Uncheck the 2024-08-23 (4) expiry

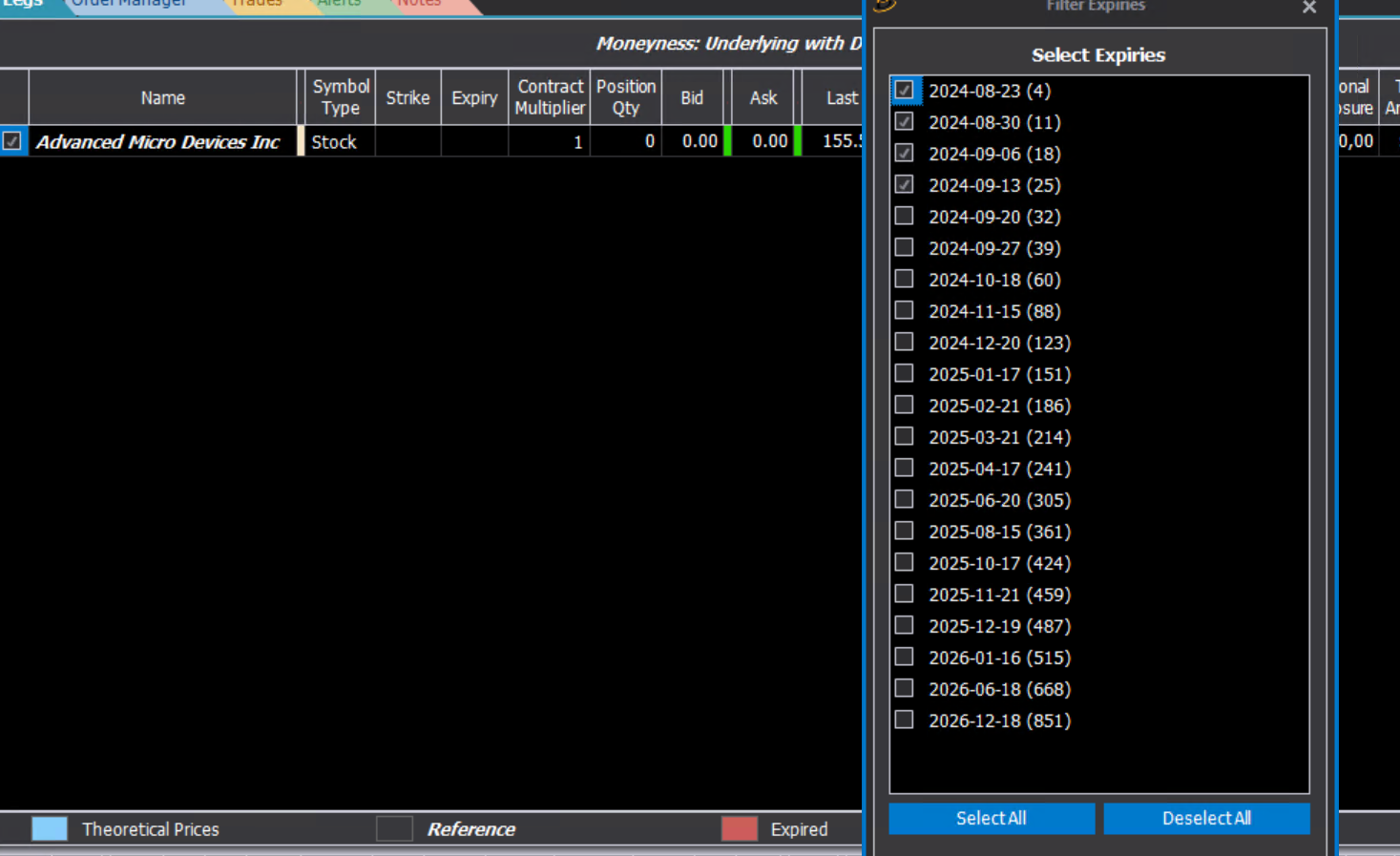click(904, 91)
